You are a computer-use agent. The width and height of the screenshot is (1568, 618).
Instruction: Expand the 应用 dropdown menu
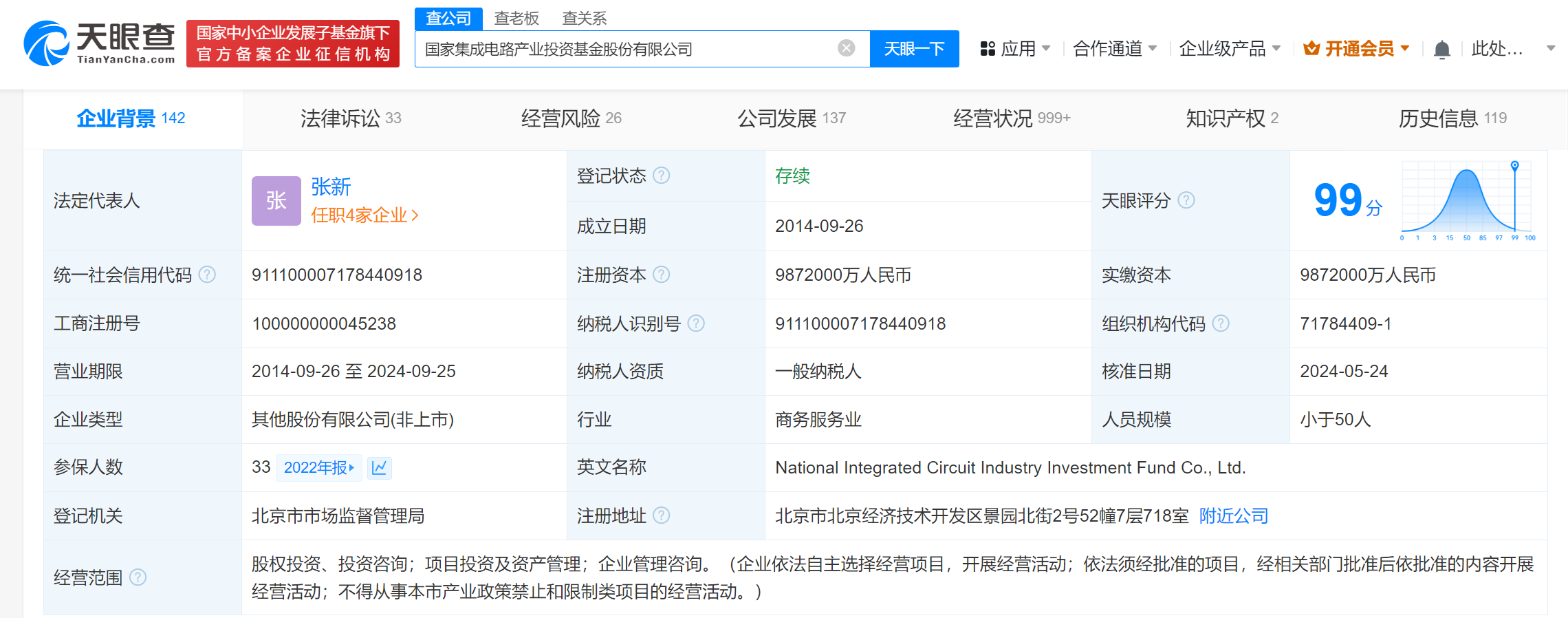1016,49
